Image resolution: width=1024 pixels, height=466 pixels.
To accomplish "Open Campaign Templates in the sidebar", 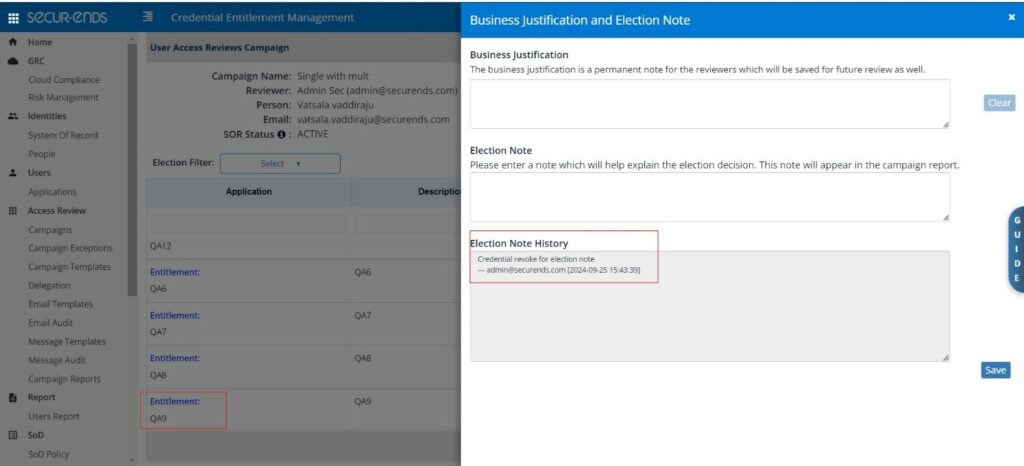I will [69, 267].
